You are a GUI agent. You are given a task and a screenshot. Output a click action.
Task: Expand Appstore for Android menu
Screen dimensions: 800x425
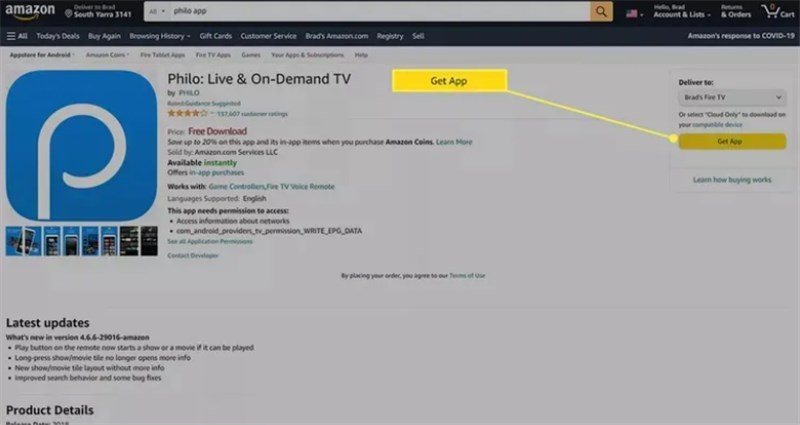click(x=42, y=55)
